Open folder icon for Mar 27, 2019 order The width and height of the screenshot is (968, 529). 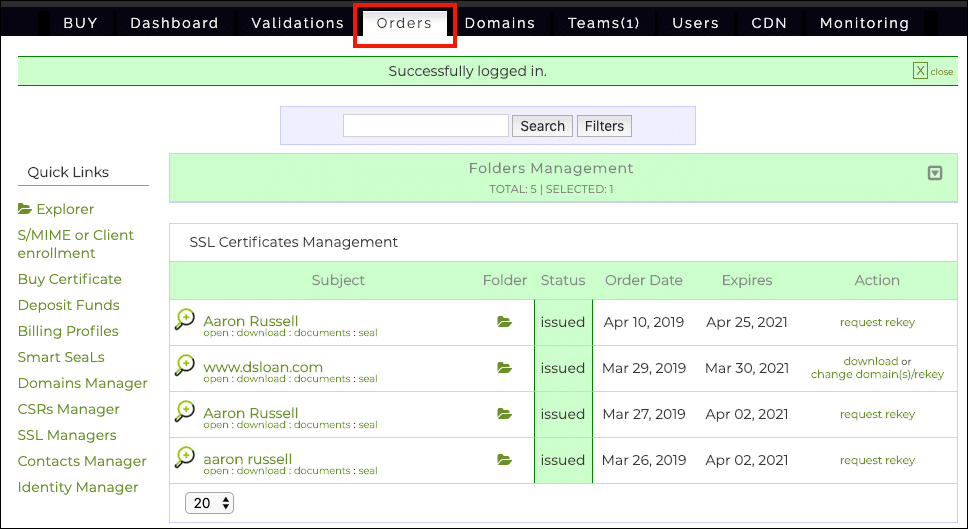pos(504,414)
